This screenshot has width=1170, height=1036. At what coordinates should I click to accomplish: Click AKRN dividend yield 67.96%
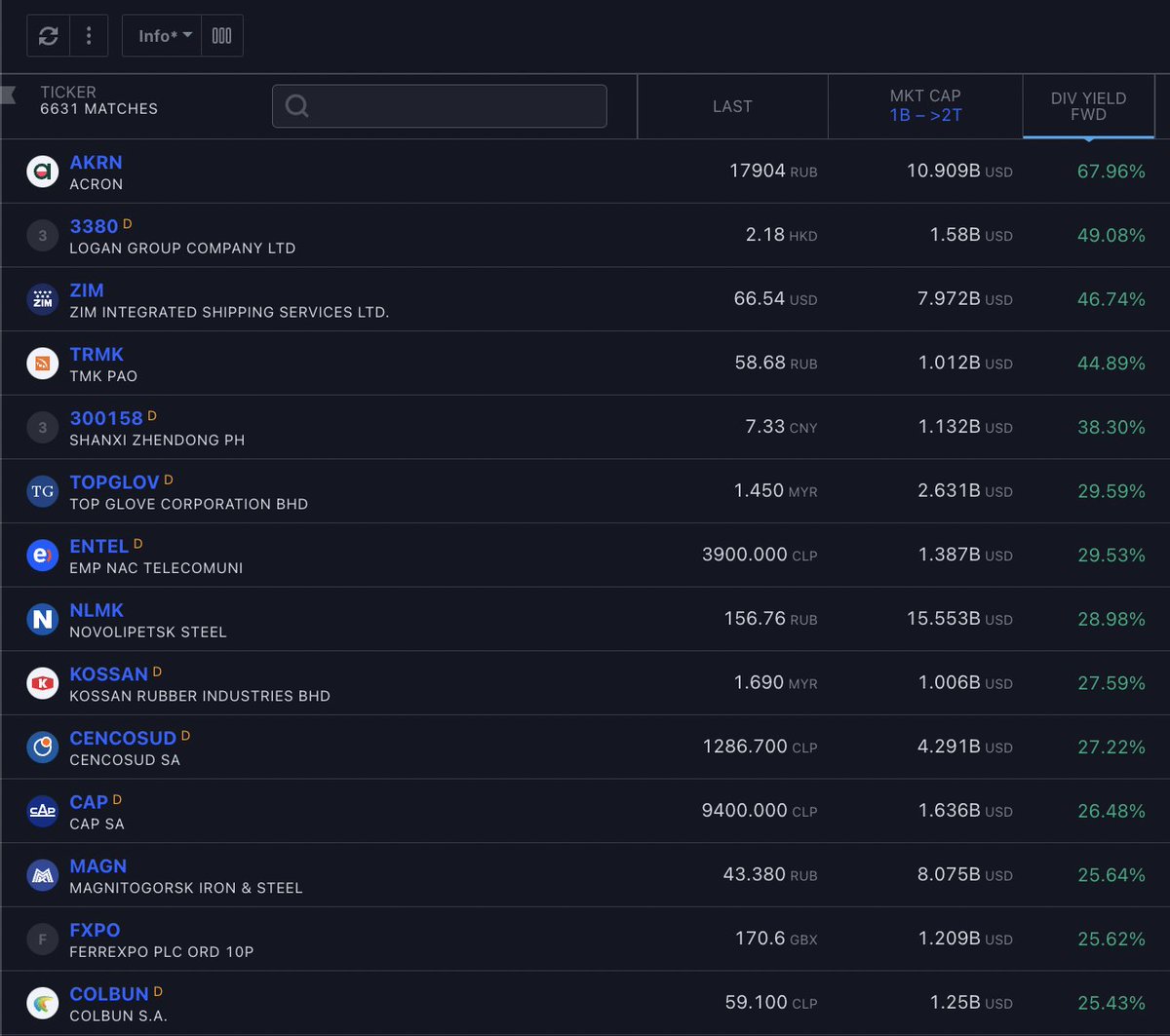[1111, 172]
